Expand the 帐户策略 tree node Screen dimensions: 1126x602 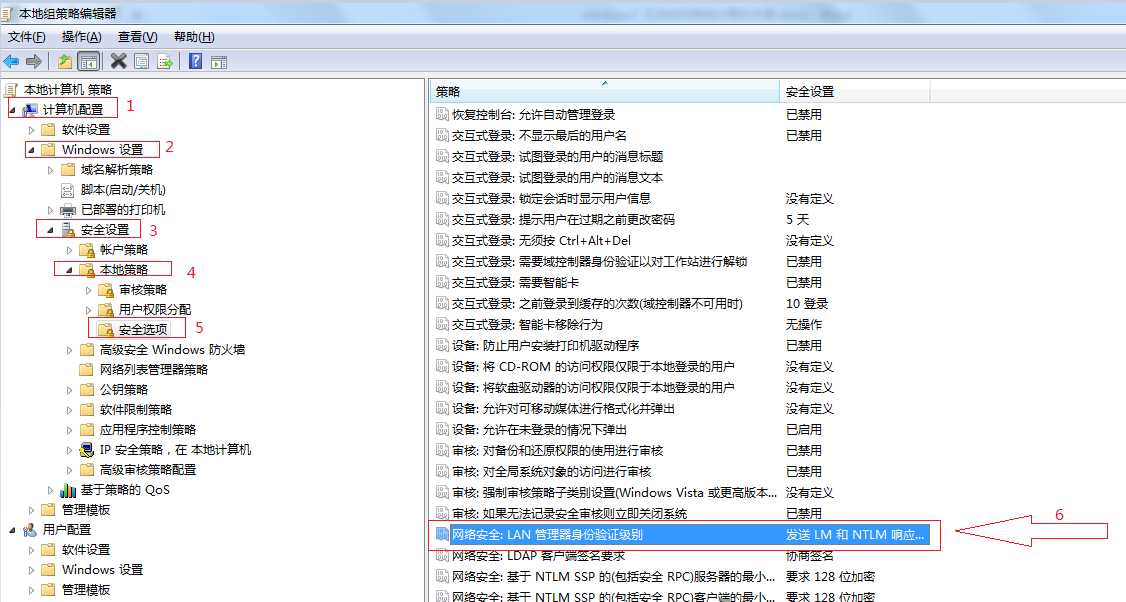(x=69, y=250)
